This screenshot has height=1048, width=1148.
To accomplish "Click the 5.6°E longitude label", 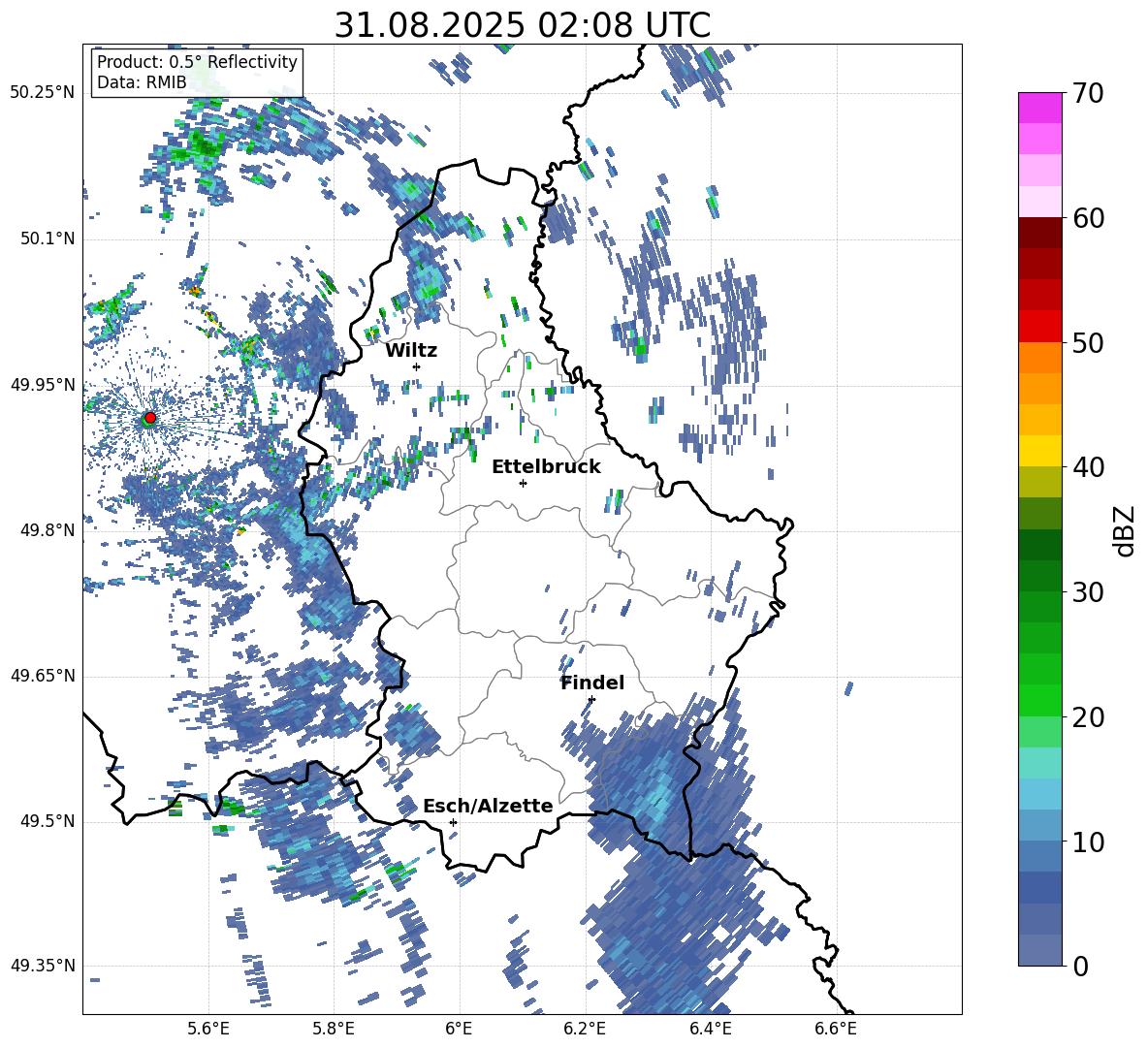I will [208, 1030].
